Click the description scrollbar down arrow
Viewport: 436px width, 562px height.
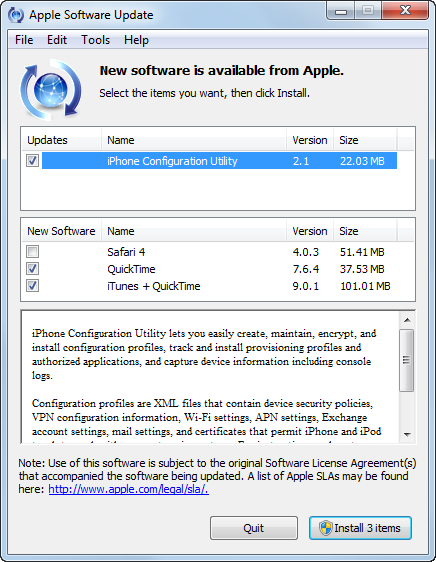(407, 434)
